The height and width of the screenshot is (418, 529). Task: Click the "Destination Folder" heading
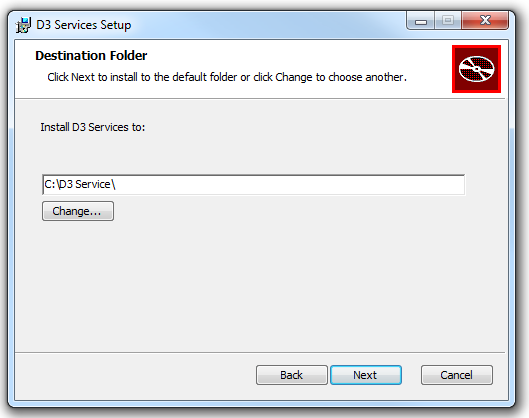(91, 56)
